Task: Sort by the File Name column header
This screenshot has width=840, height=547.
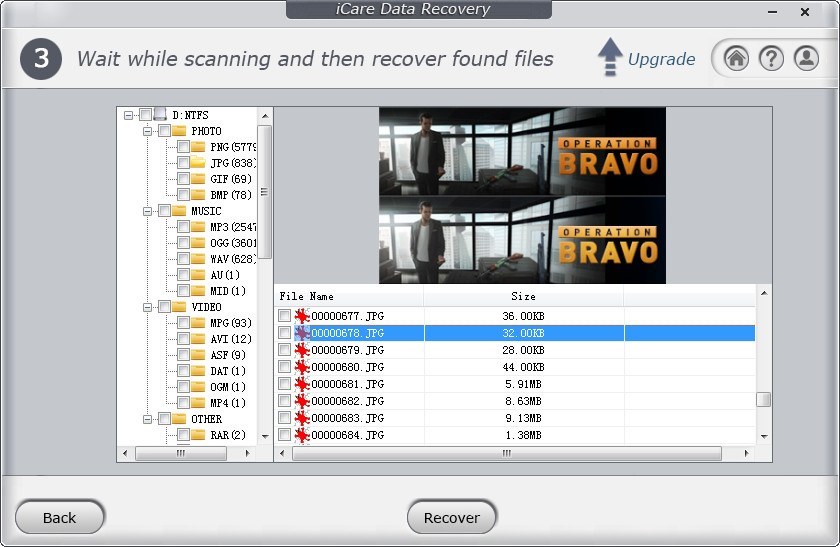Action: [x=349, y=296]
